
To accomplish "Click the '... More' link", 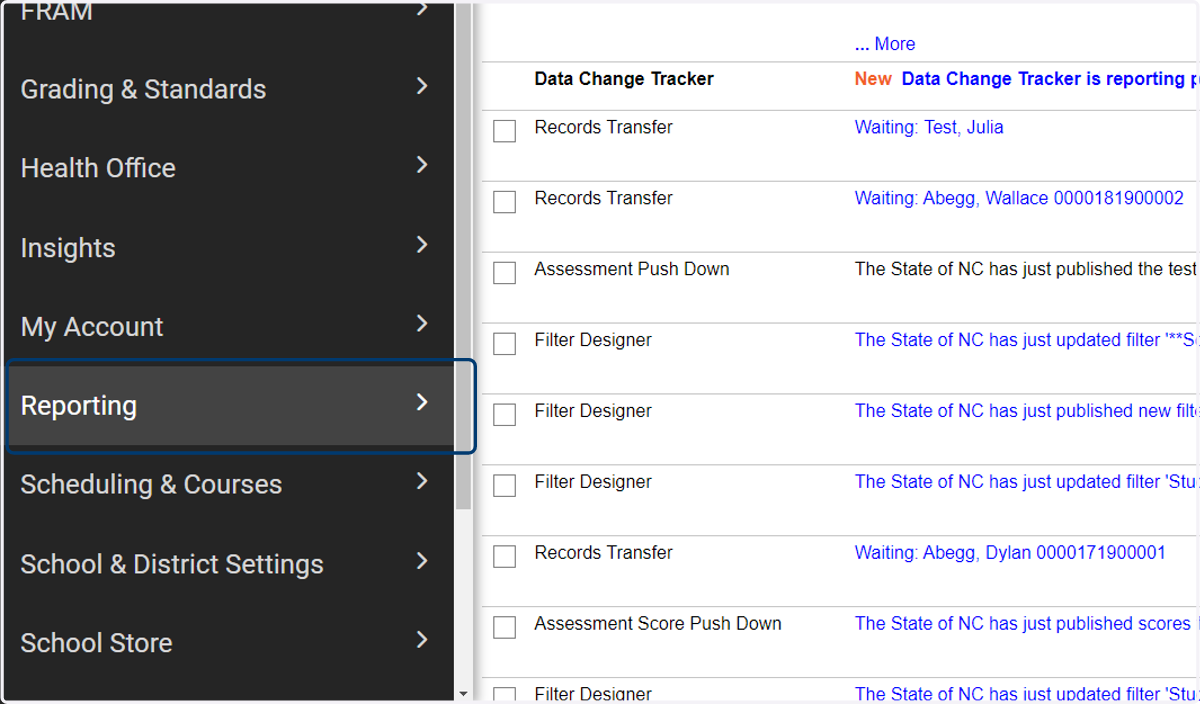I will (x=885, y=44).
